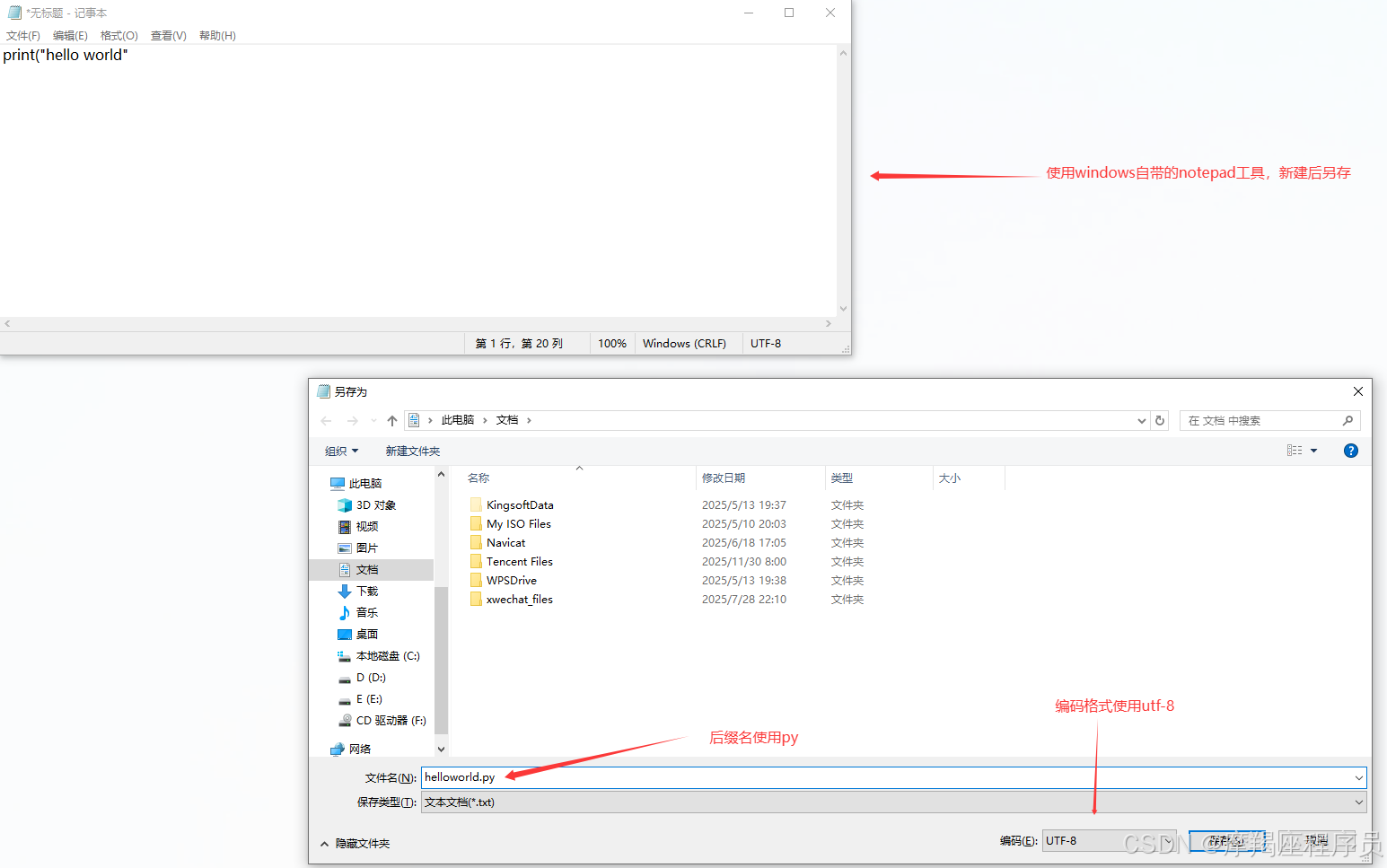The height and width of the screenshot is (868, 1387).
Task: Select the Tencent Files folder icon
Action: tap(476, 562)
